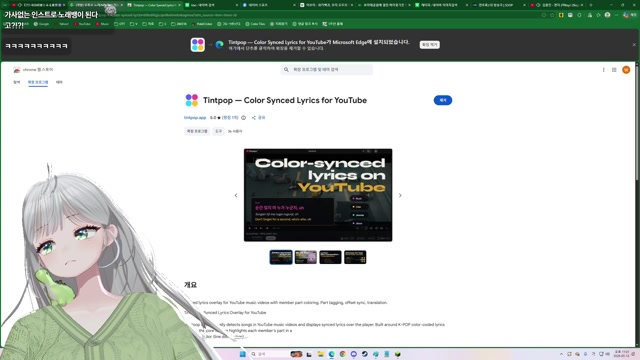The height and width of the screenshot is (360, 640).
Task: Open the Google bookmark
Action: 41,24
